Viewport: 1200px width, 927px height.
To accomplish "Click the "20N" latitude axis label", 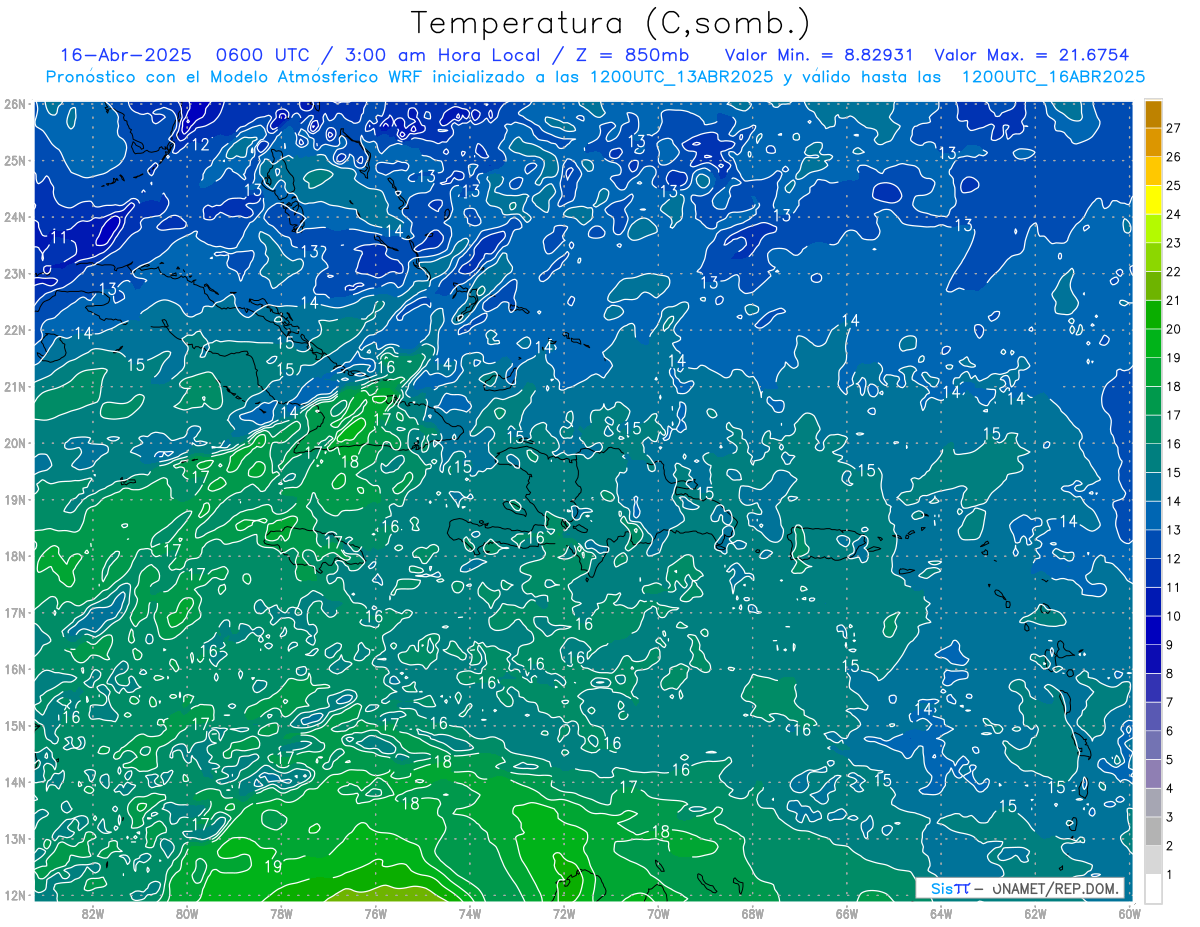I will [x=15, y=443].
